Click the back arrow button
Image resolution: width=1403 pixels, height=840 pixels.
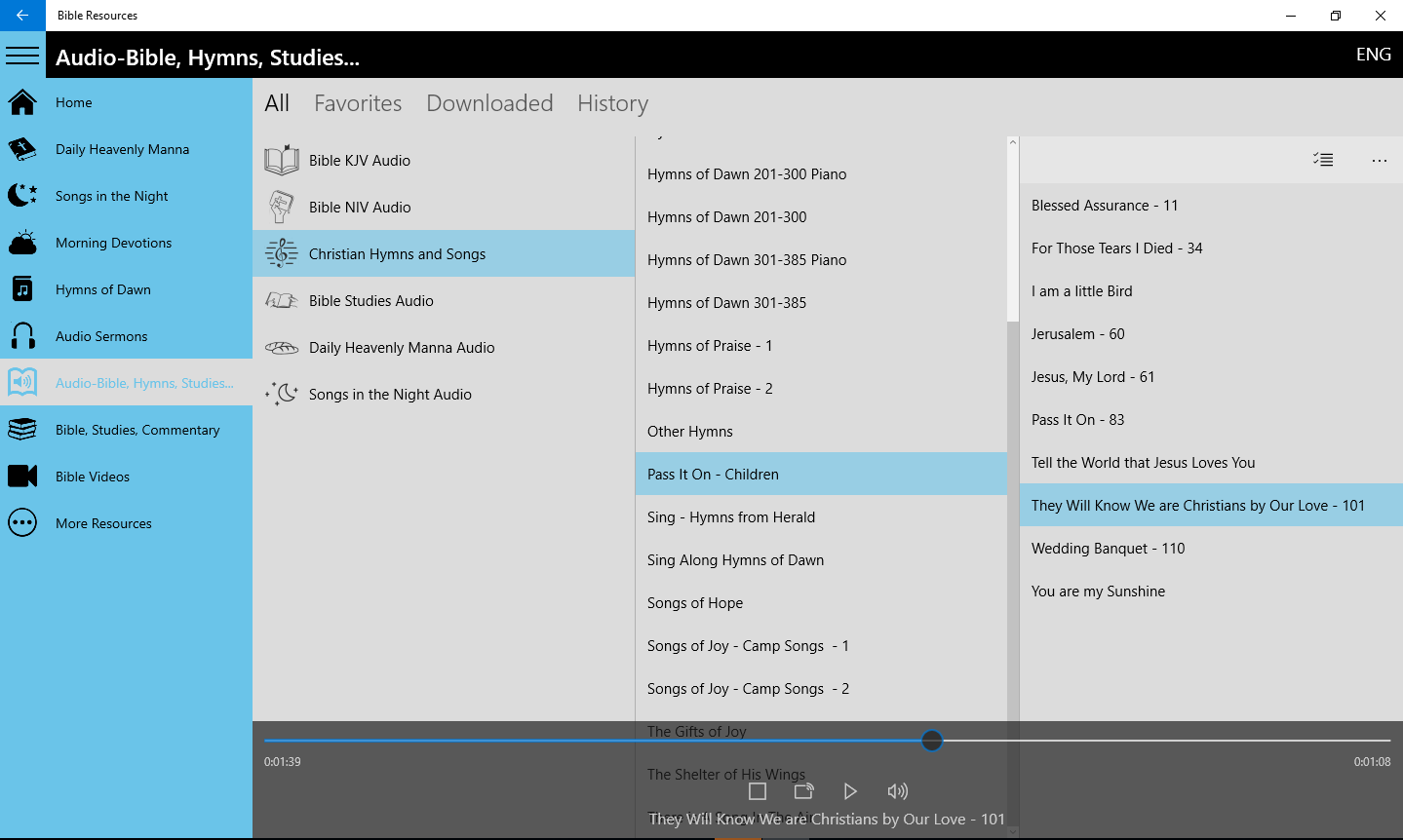[x=21, y=15]
